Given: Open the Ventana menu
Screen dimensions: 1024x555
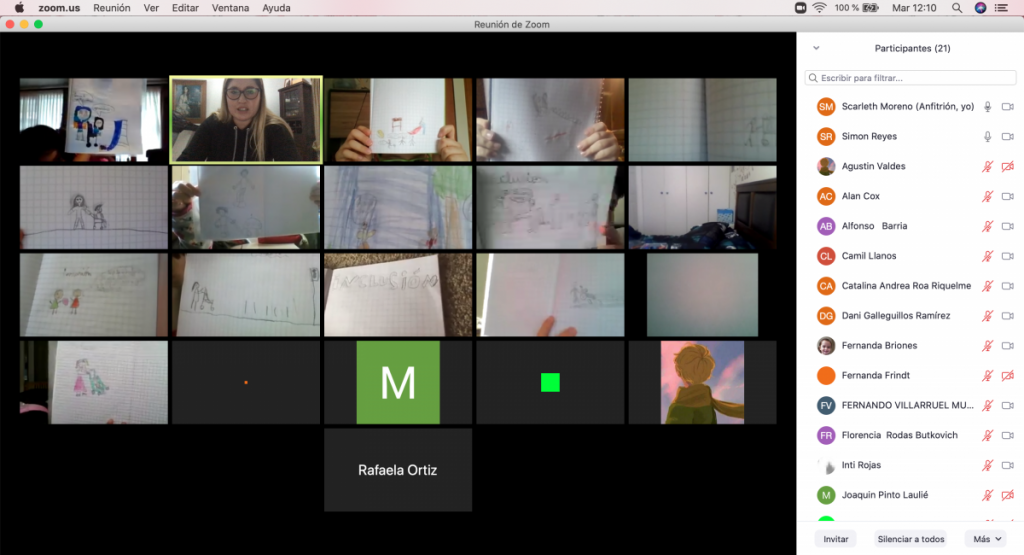Looking at the screenshot, I should [x=230, y=8].
